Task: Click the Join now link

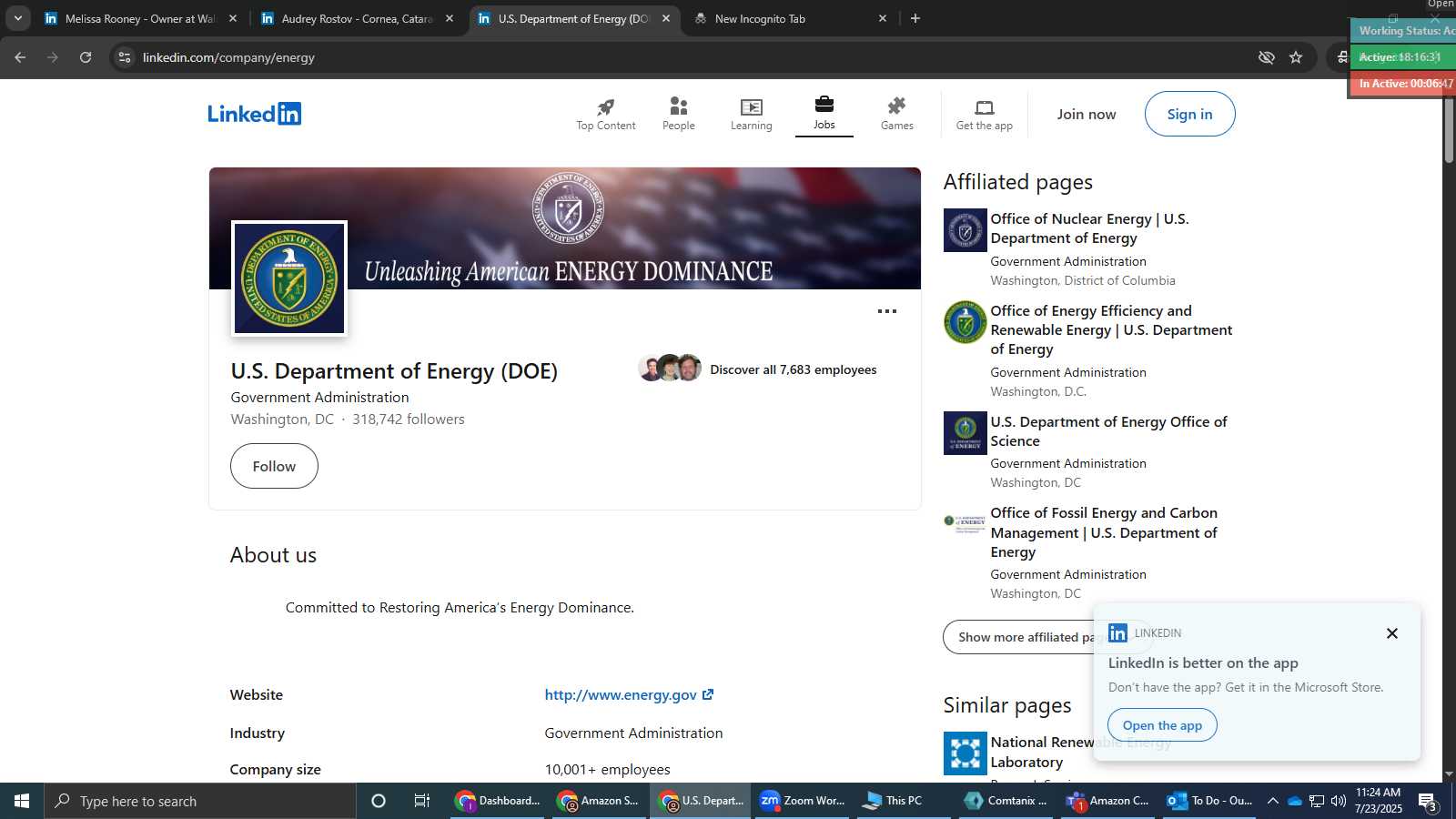Action: 1086,114
